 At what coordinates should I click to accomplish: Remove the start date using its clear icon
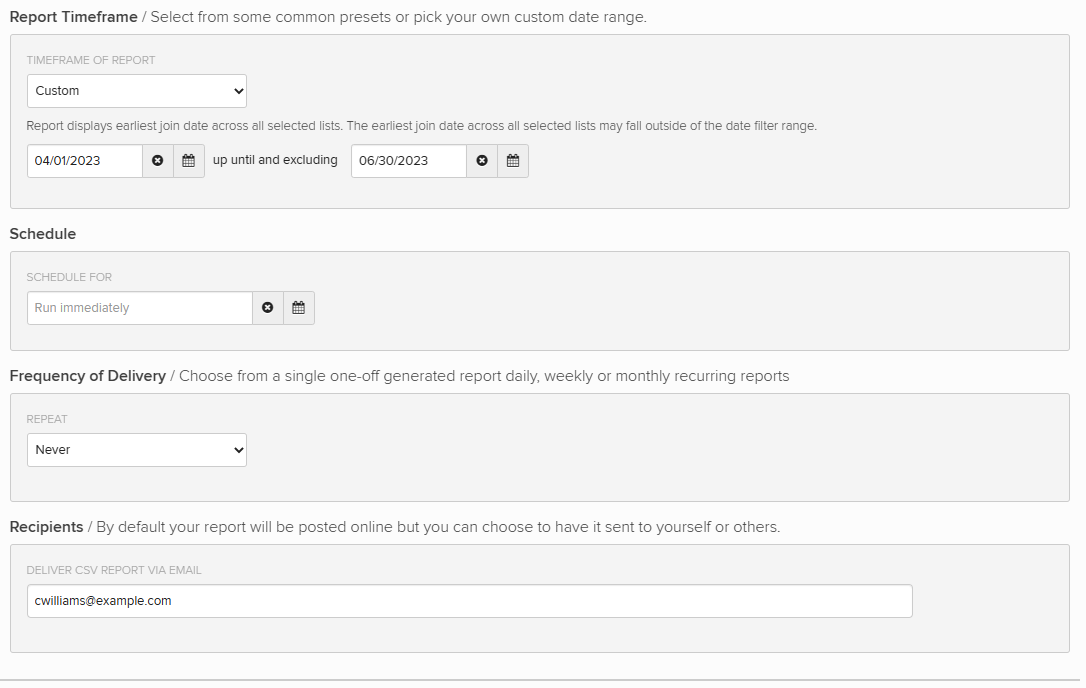[x=159, y=160]
